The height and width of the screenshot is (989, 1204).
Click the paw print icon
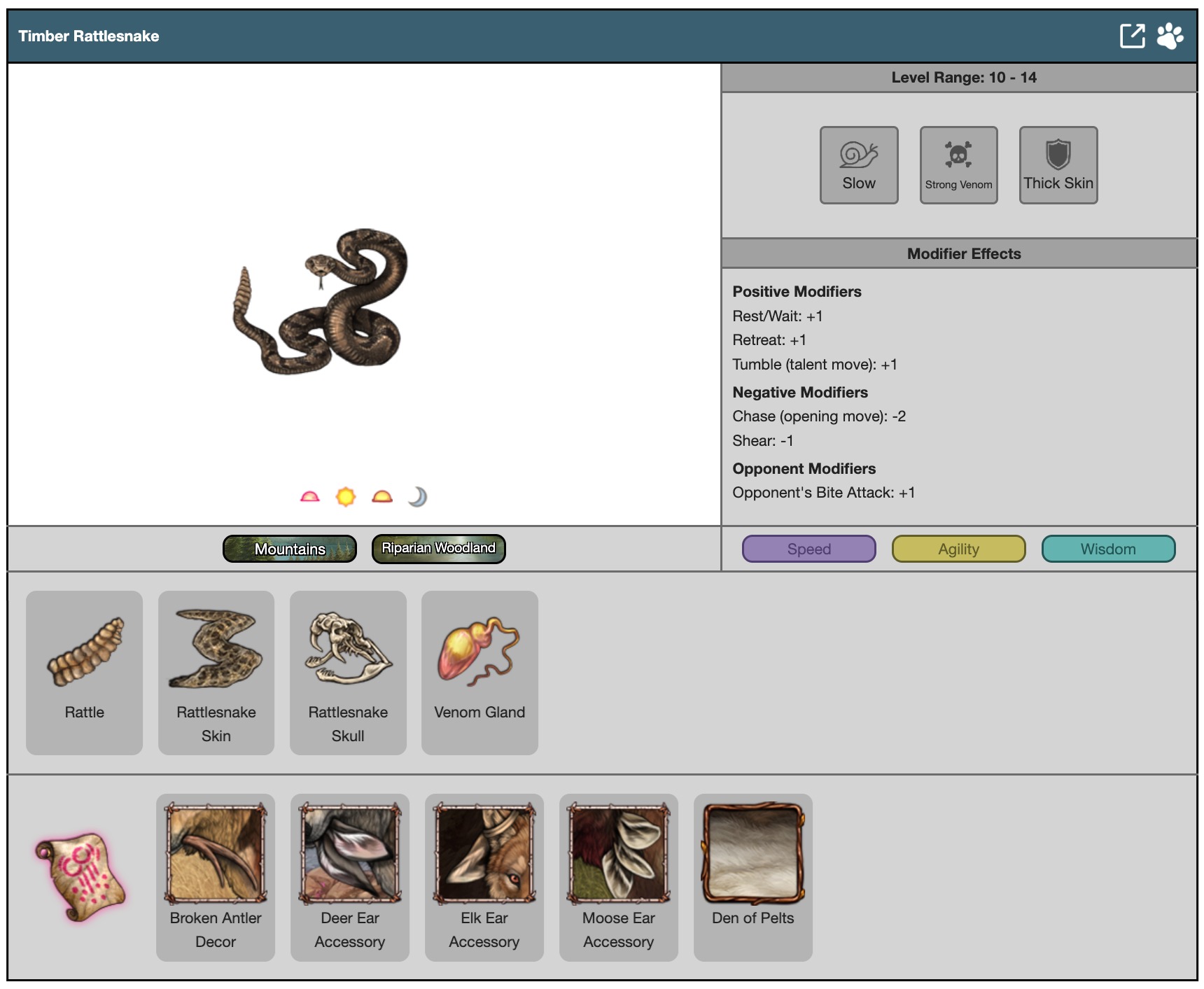click(1170, 36)
